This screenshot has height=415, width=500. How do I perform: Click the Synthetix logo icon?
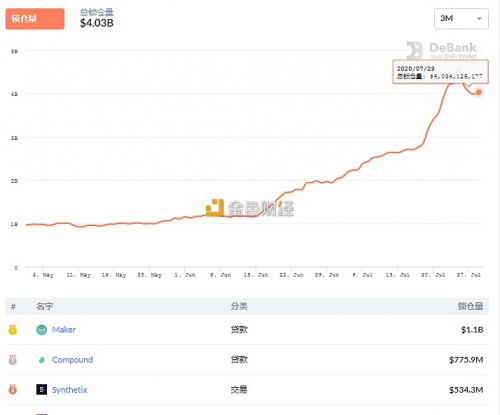coord(41,389)
